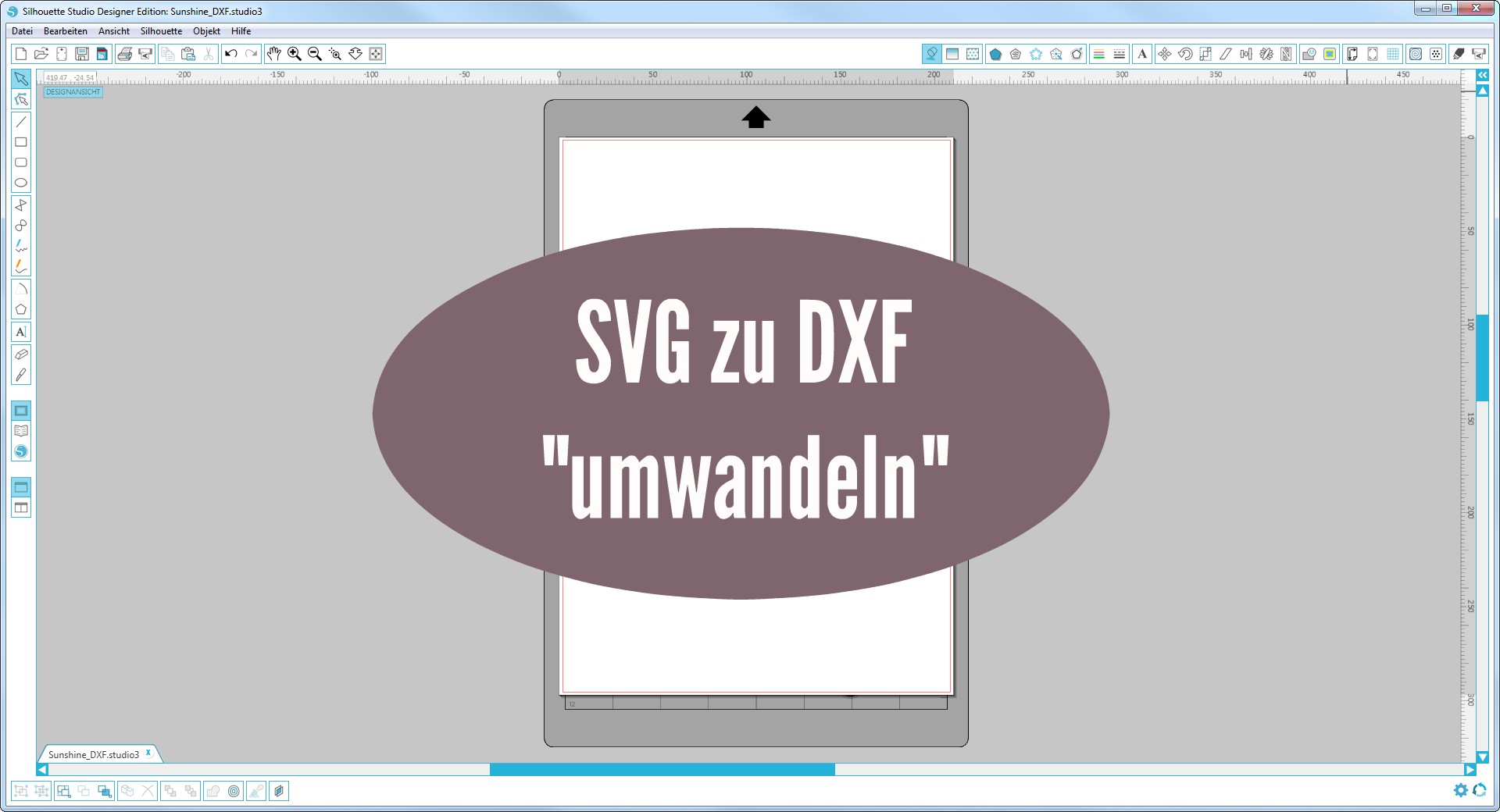Screen dimensions: 1500x812
Task: Open the Library view from the sidebar
Action: coord(20,430)
